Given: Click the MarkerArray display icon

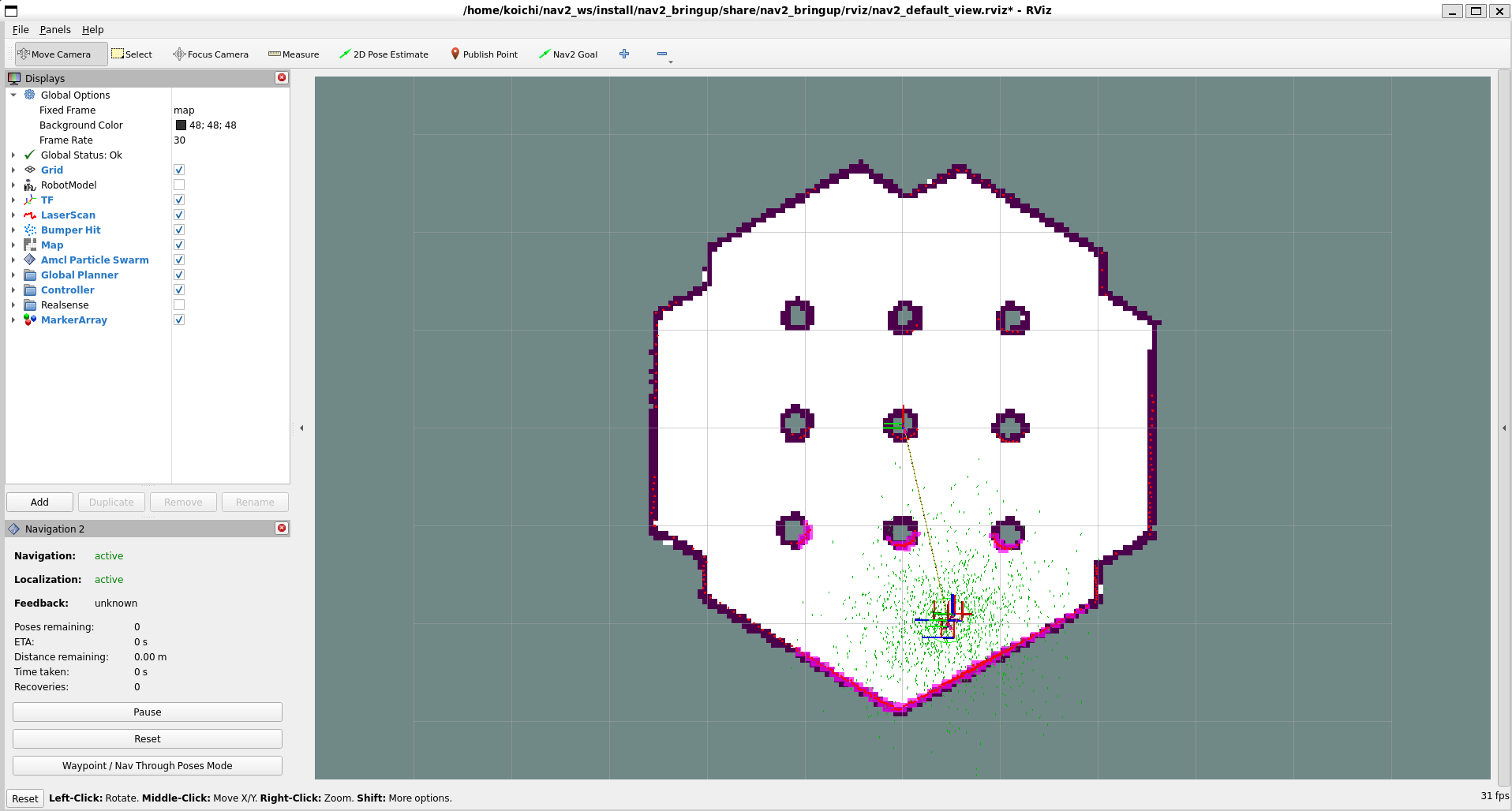Looking at the screenshot, I should [x=30, y=320].
